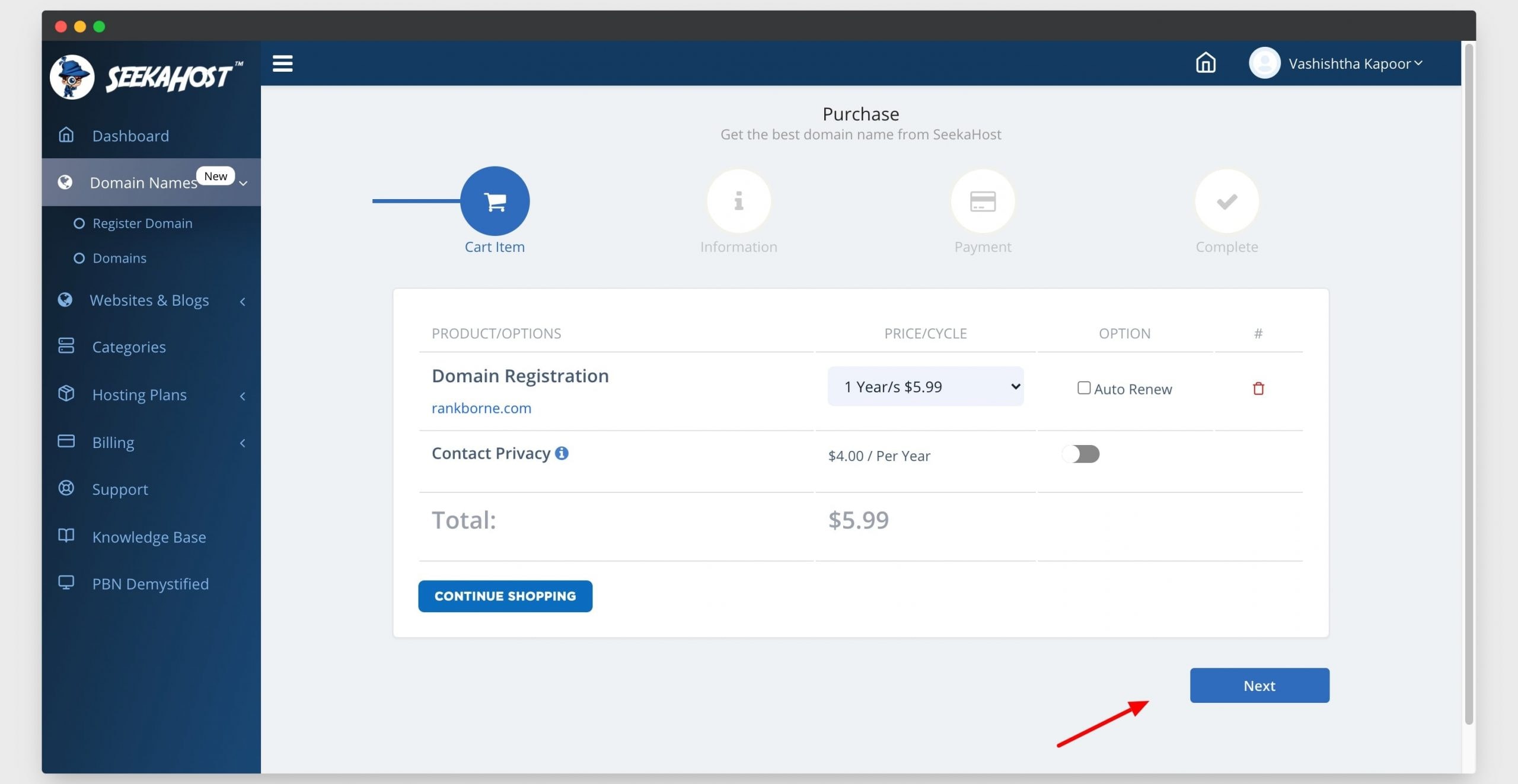
Task: Click the CONTINUE SHOPPING button
Action: point(505,596)
